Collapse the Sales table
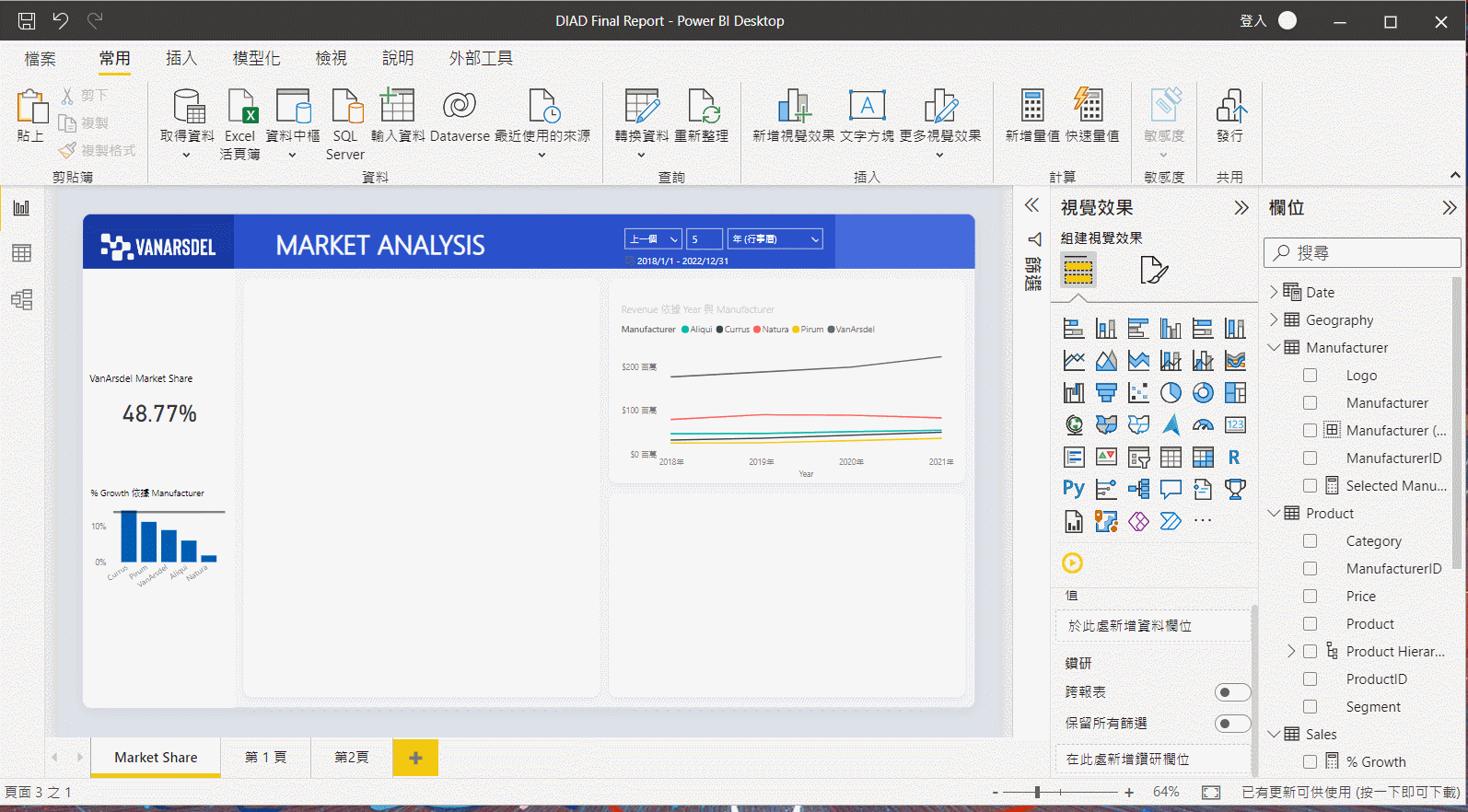The width and height of the screenshot is (1468, 812). pos(1274,734)
